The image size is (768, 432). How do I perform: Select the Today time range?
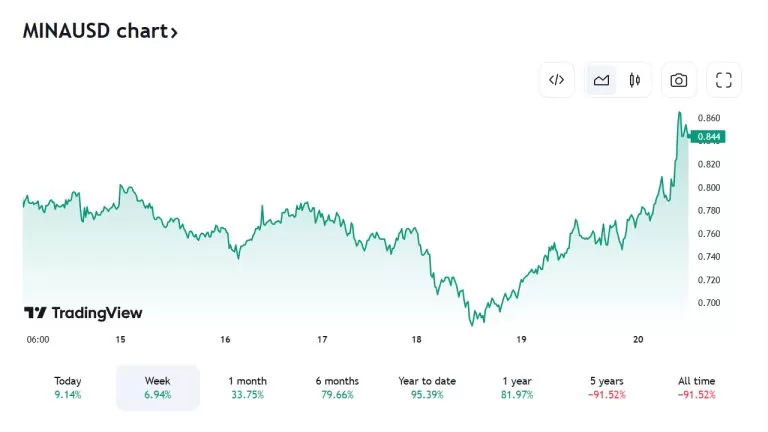(x=68, y=387)
